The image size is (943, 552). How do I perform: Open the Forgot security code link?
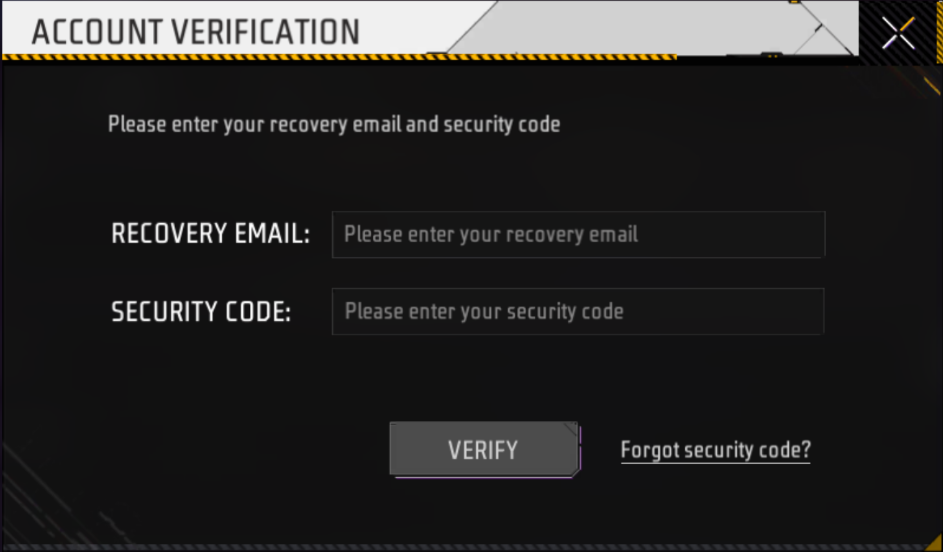pos(716,450)
